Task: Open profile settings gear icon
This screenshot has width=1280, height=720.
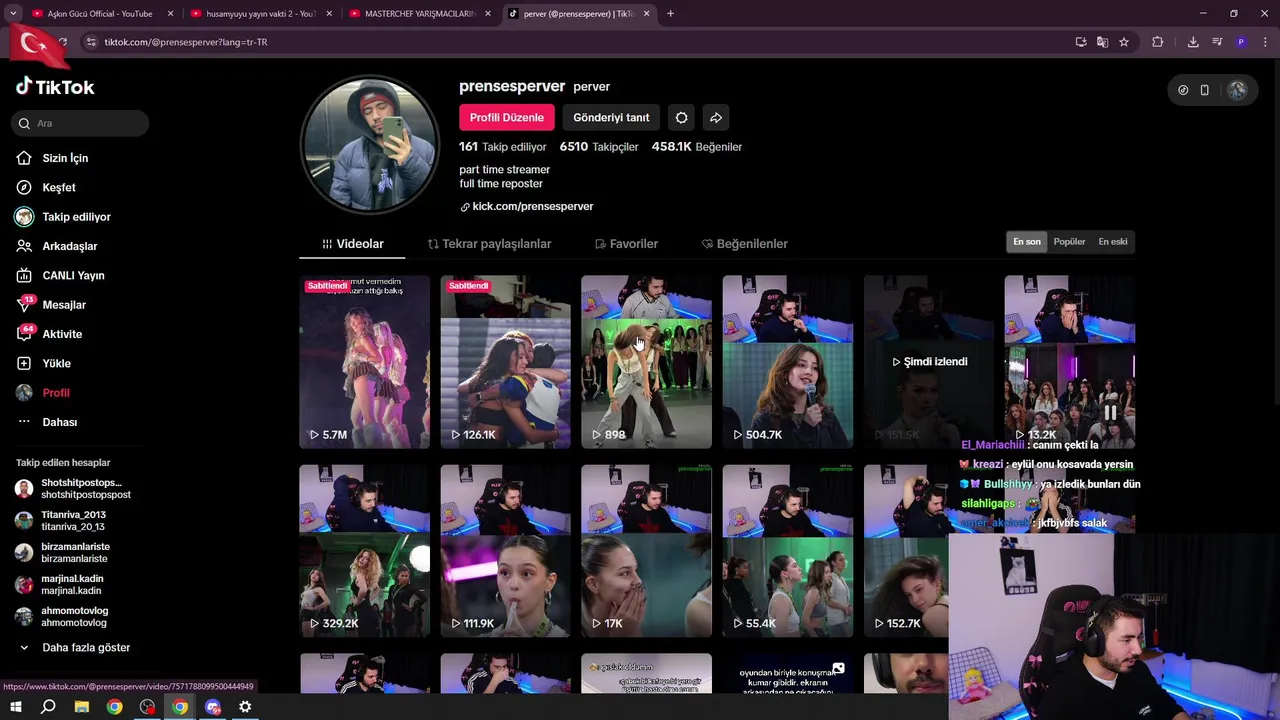Action: (681, 117)
